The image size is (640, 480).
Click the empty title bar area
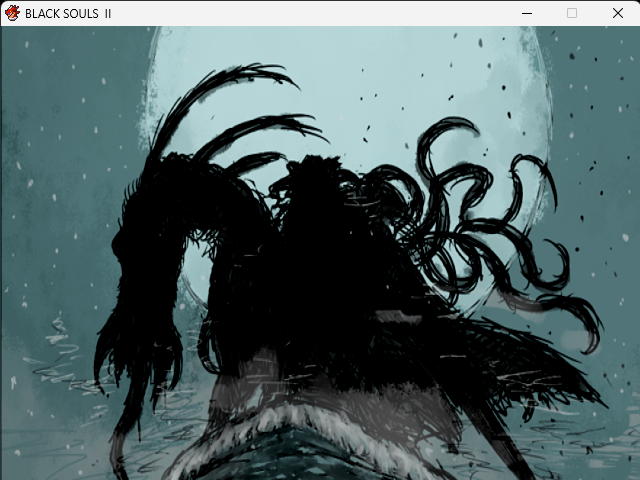300,13
